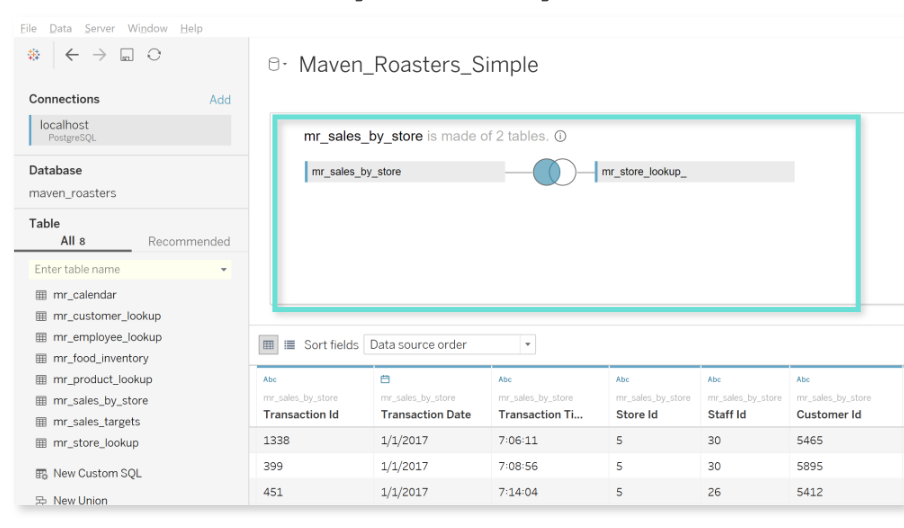Select mr_customer_lookup in the table list
This screenshot has width=904, height=528.
pos(107,316)
